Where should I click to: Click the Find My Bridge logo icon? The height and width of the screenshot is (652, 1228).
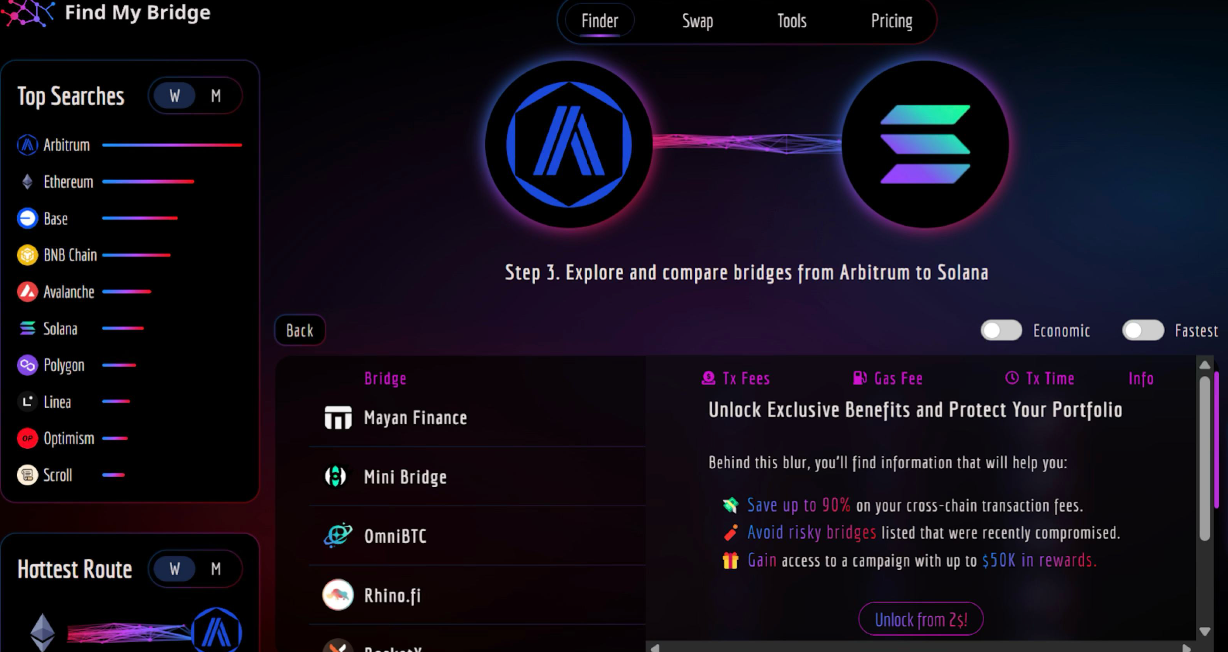pos(29,13)
